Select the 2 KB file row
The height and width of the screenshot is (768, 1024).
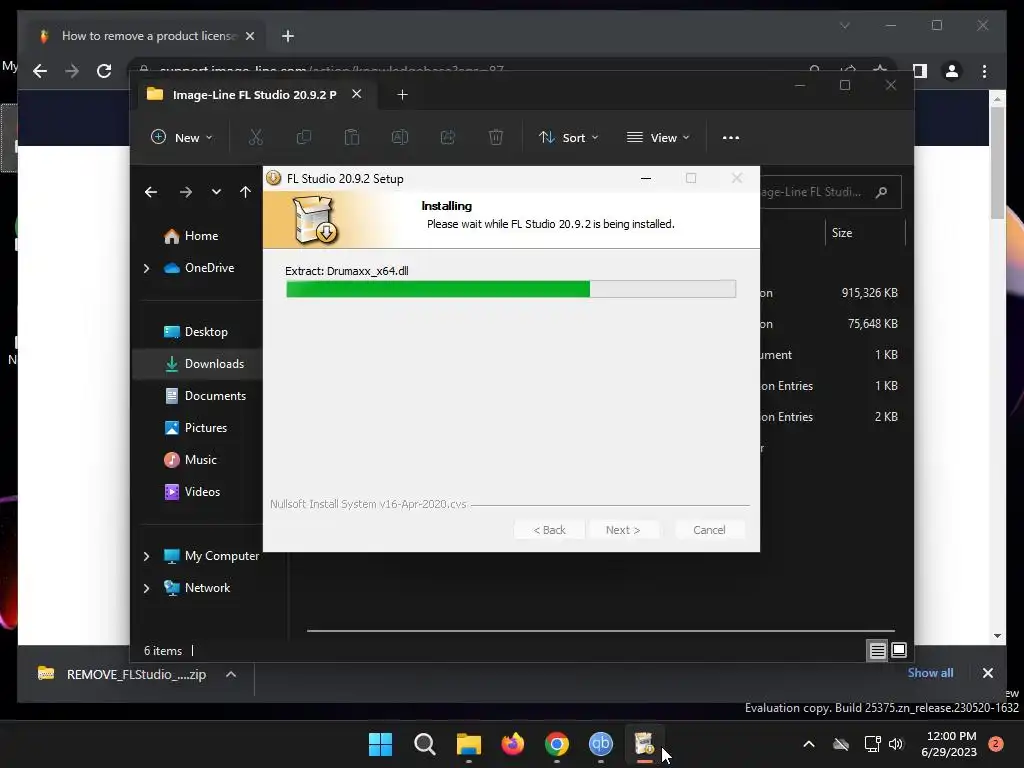(x=831, y=417)
